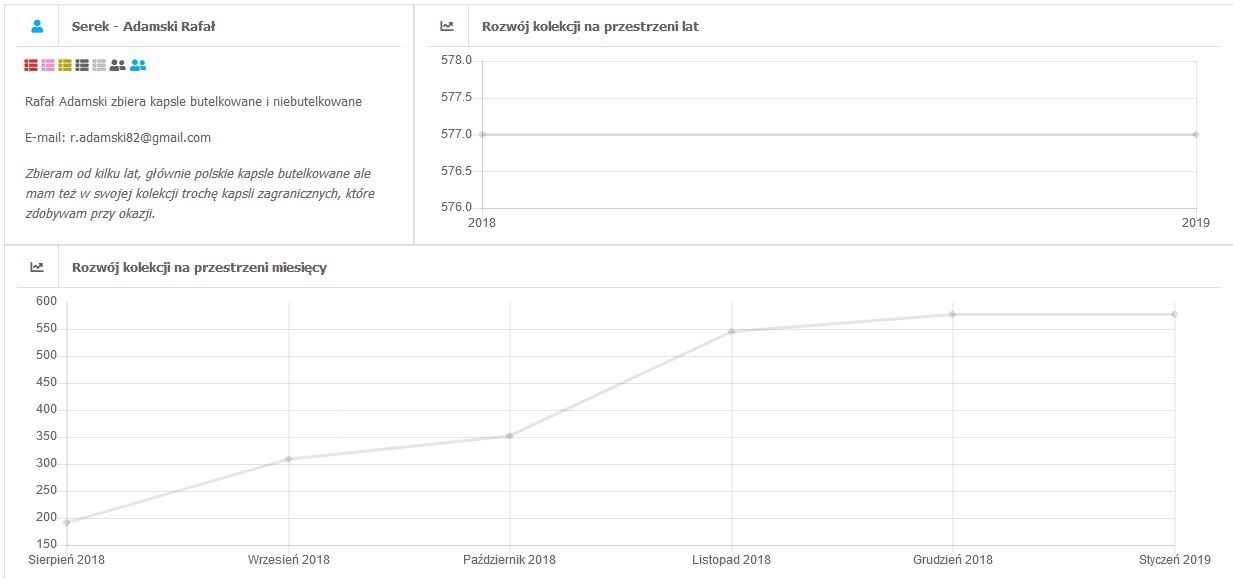Click the Styczeń 2019 data point
This screenshot has width=1233, height=579.
pyautogui.click(x=1174, y=314)
